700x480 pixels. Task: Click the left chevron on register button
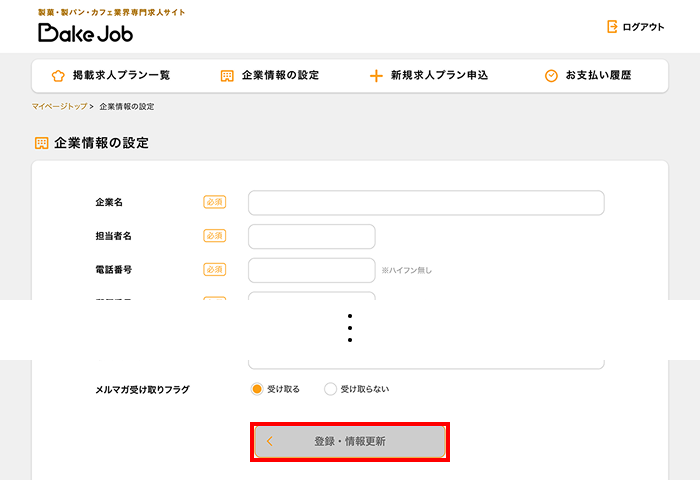point(269,441)
